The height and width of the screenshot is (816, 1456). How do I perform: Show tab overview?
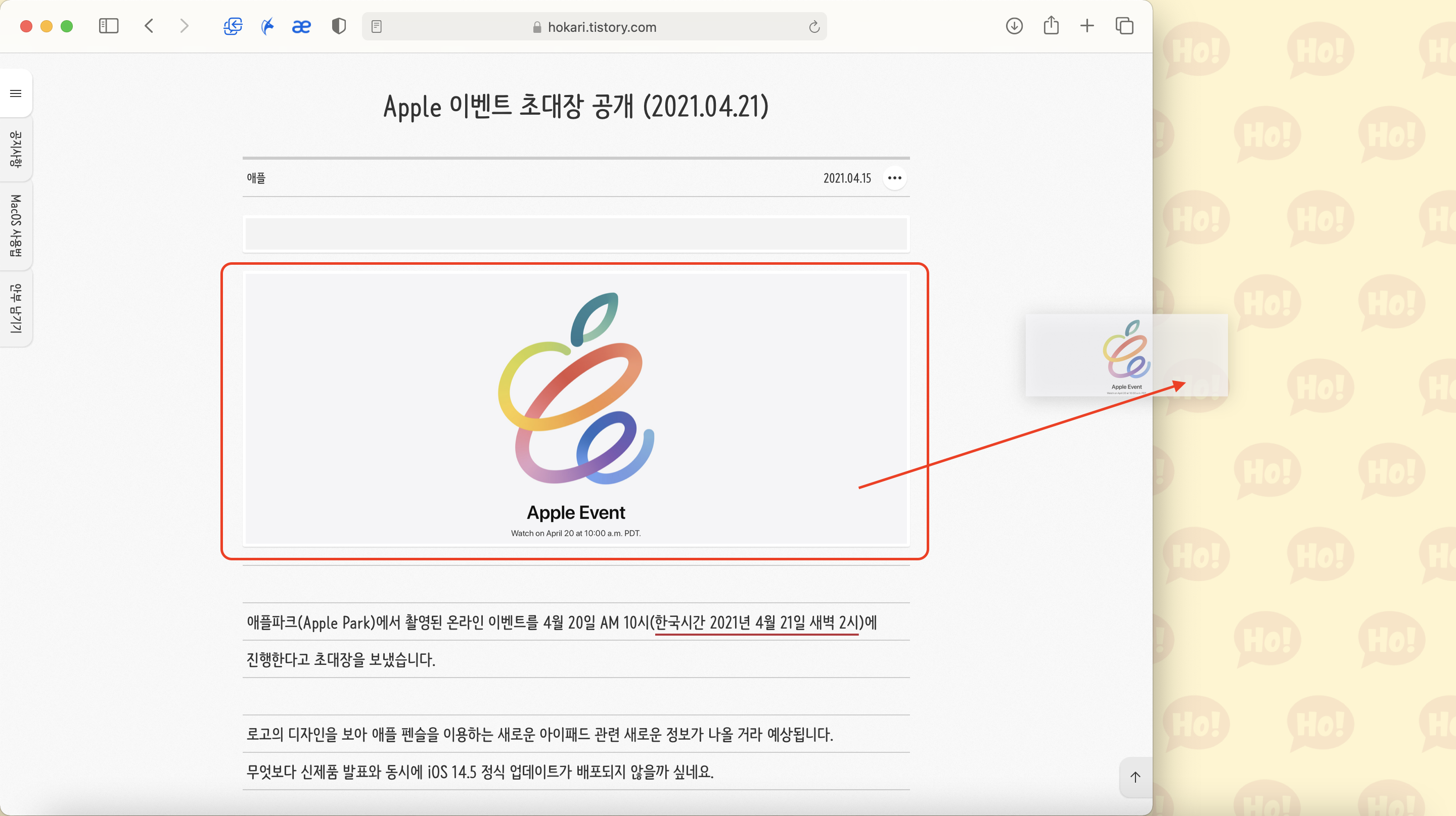pyautogui.click(x=1124, y=26)
